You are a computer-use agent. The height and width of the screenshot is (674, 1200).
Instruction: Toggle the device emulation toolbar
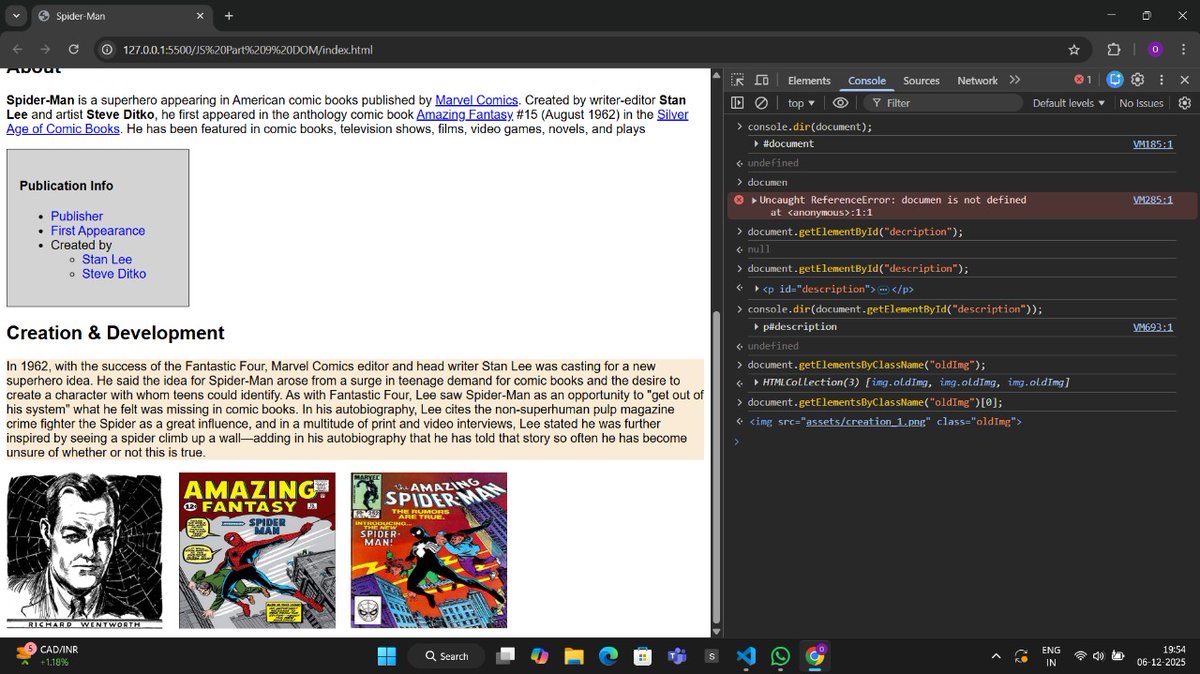[x=761, y=80]
